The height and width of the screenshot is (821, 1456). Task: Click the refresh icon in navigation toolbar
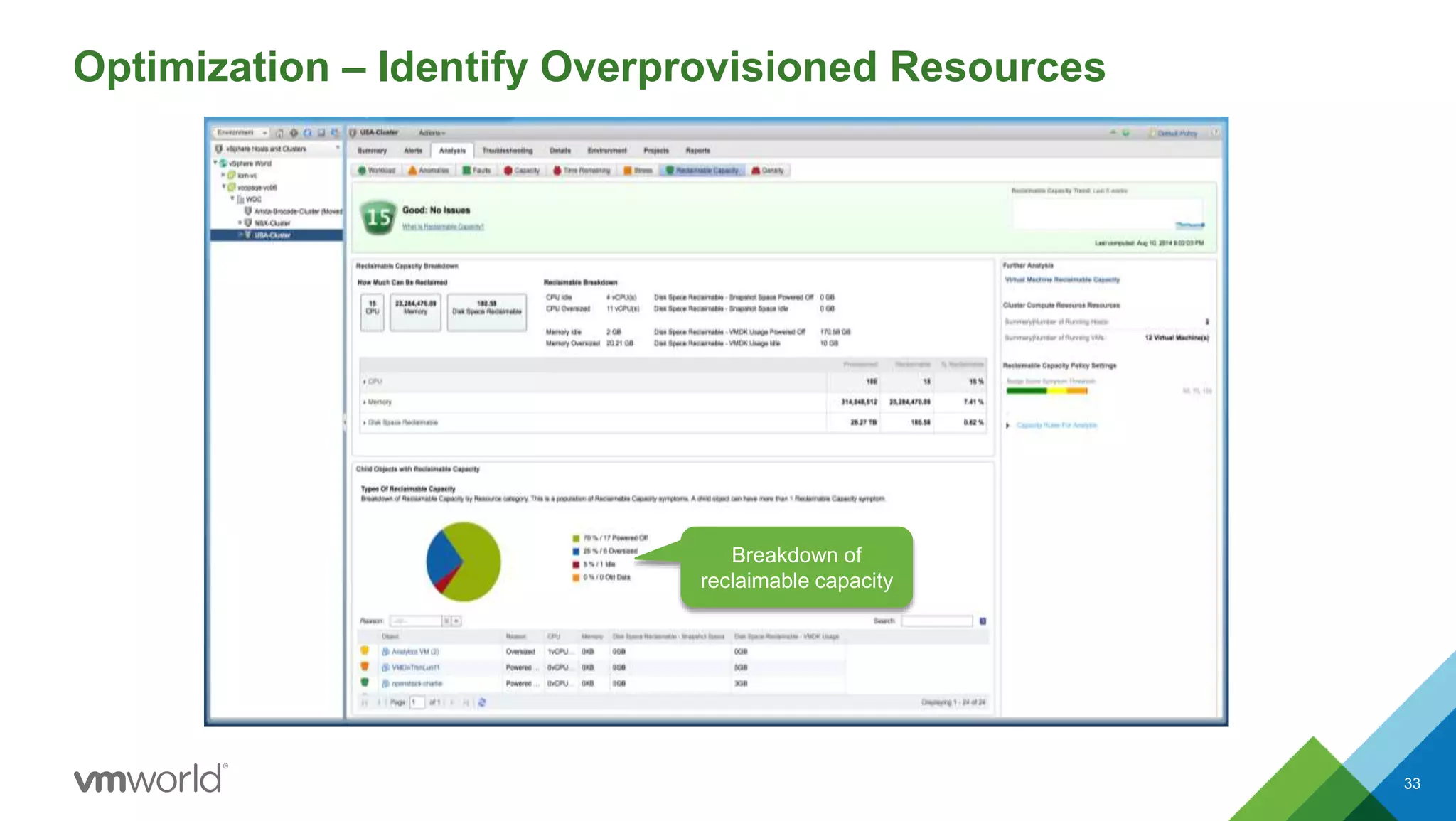click(308, 133)
